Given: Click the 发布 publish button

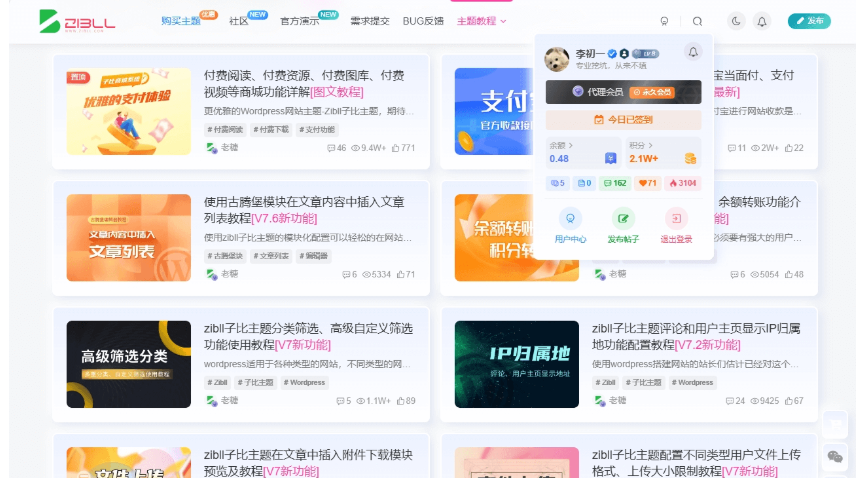Looking at the screenshot, I should pos(809,21).
